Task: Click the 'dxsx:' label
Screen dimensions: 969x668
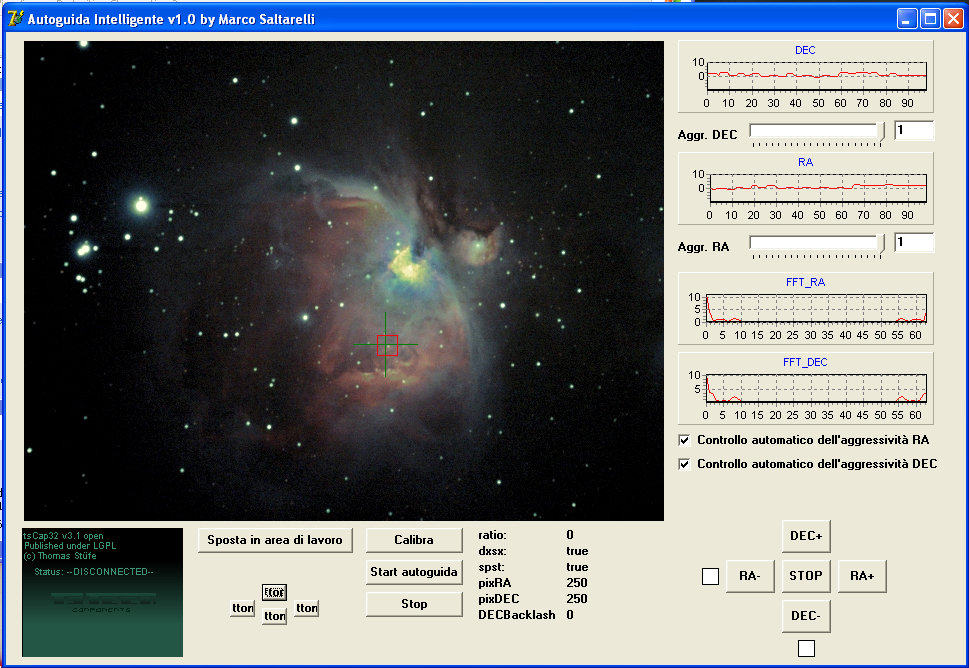Action: [493, 551]
